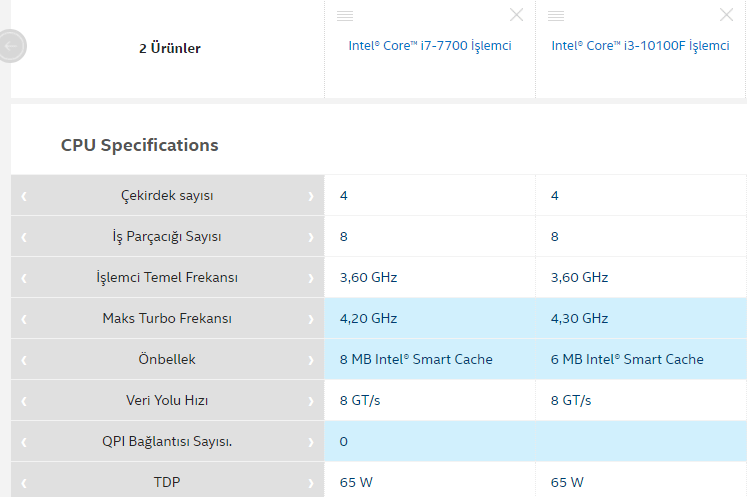The height and width of the screenshot is (497, 747).
Task: Click right chevron on İşlemci Temel Frekansı row
Action: coord(311,278)
